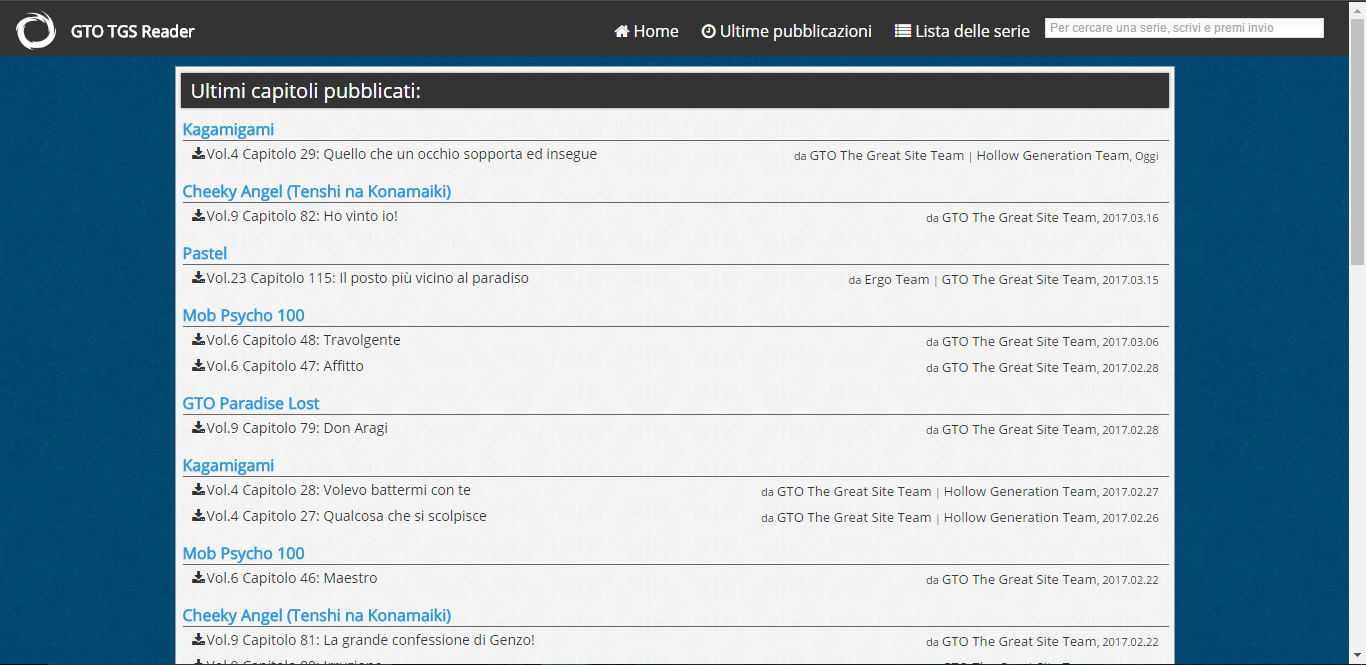Image resolution: width=1366 pixels, height=665 pixels.
Task: Open the first Mob Psycho 100 series heading
Action: click(x=243, y=315)
